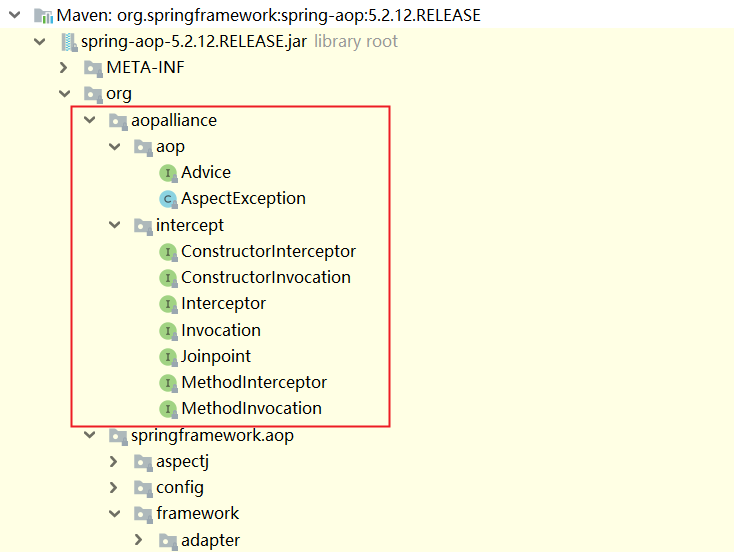The image size is (734, 552).
Task: Click the adapter package folder icon
Action: (x=168, y=541)
